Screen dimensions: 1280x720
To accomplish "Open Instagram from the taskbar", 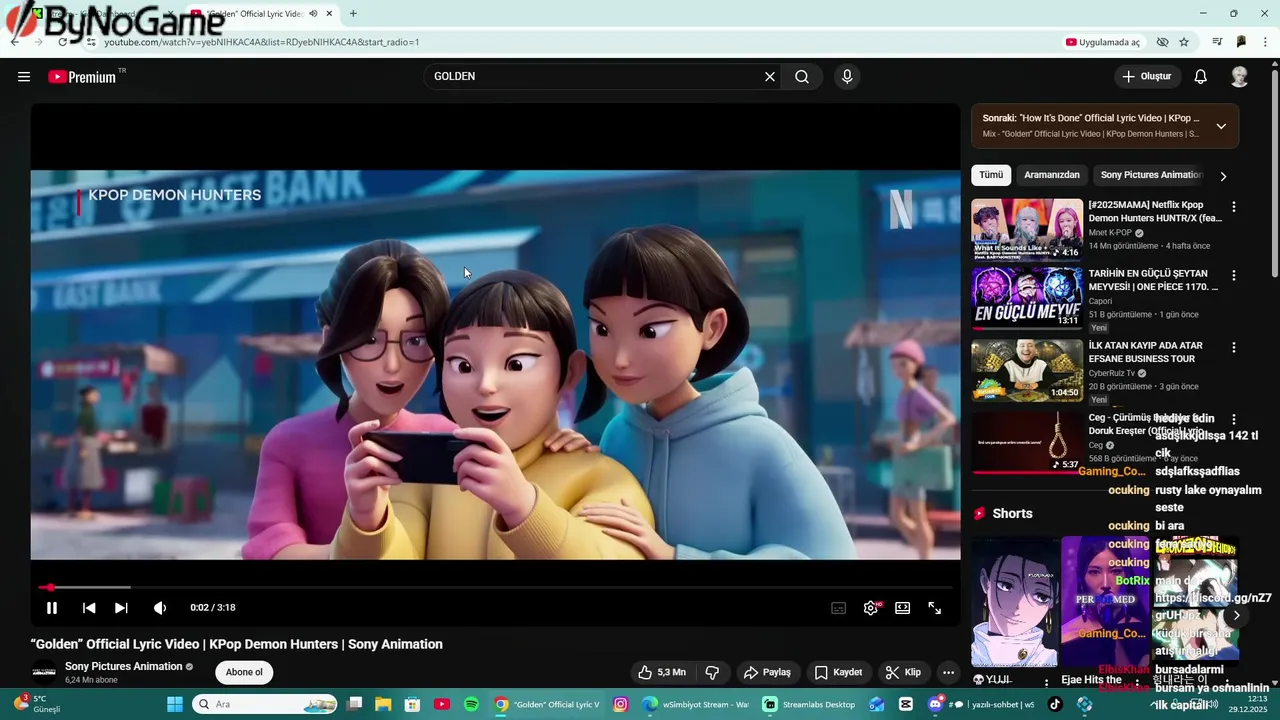I will (620, 704).
